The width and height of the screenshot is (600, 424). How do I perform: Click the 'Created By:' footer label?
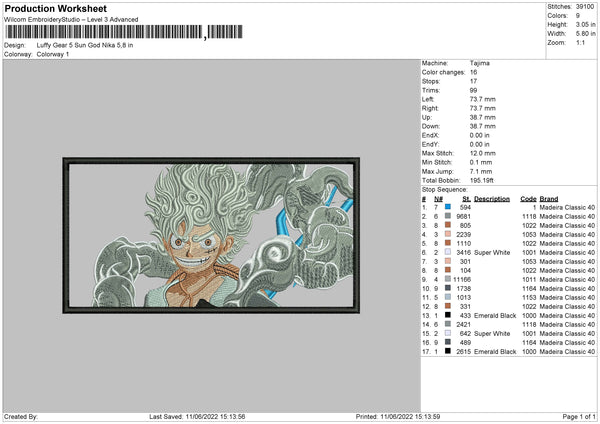(21, 416)
